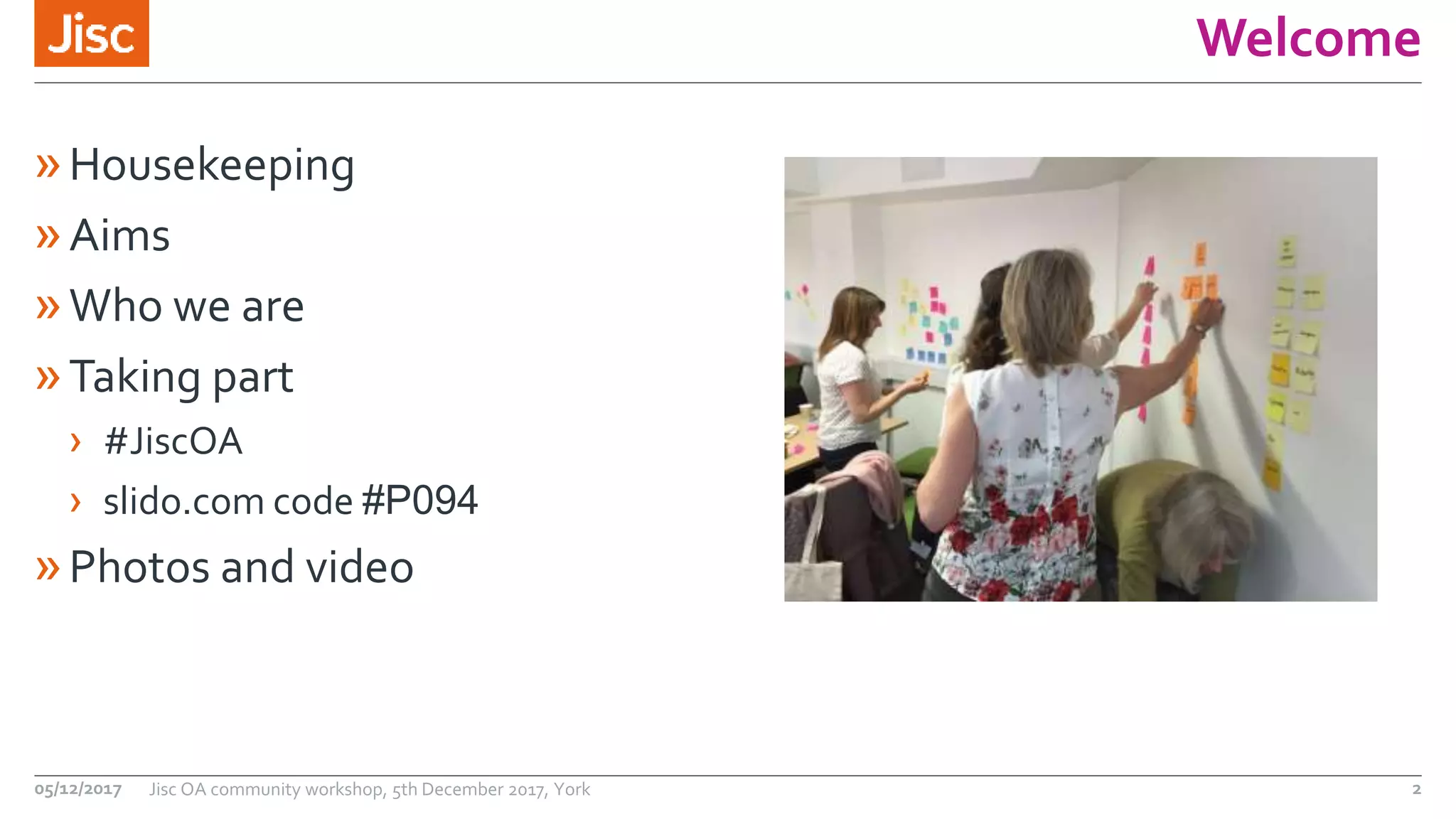Select the Taking part bullet
The width and height of the screenshot is (1456, 819).
[181, 378]
